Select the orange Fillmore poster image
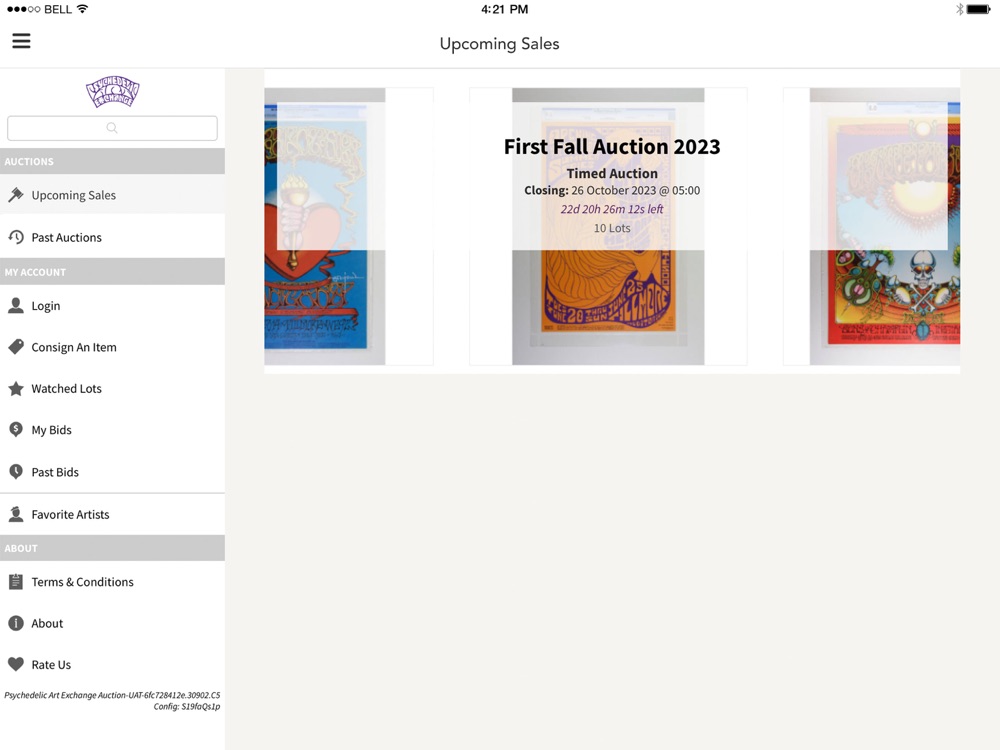 [608, 226]
